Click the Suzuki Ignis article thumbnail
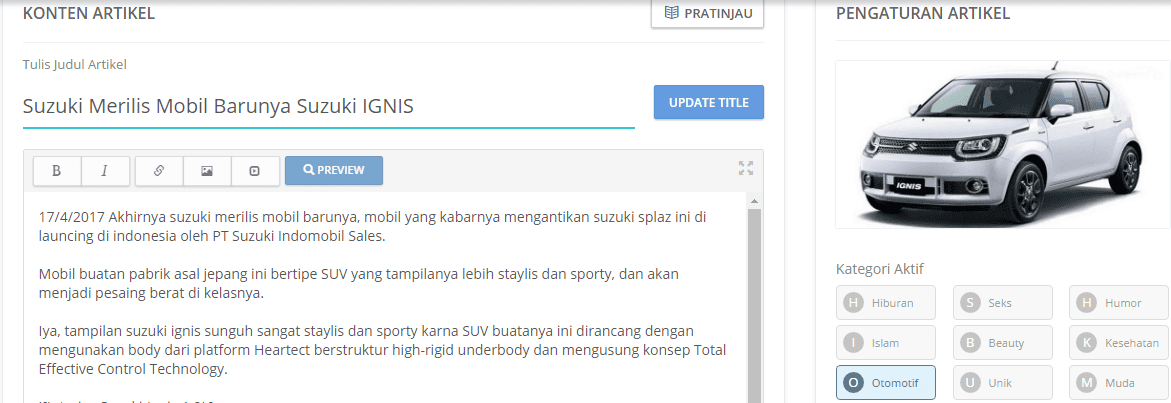 (x=1002, y=144)
